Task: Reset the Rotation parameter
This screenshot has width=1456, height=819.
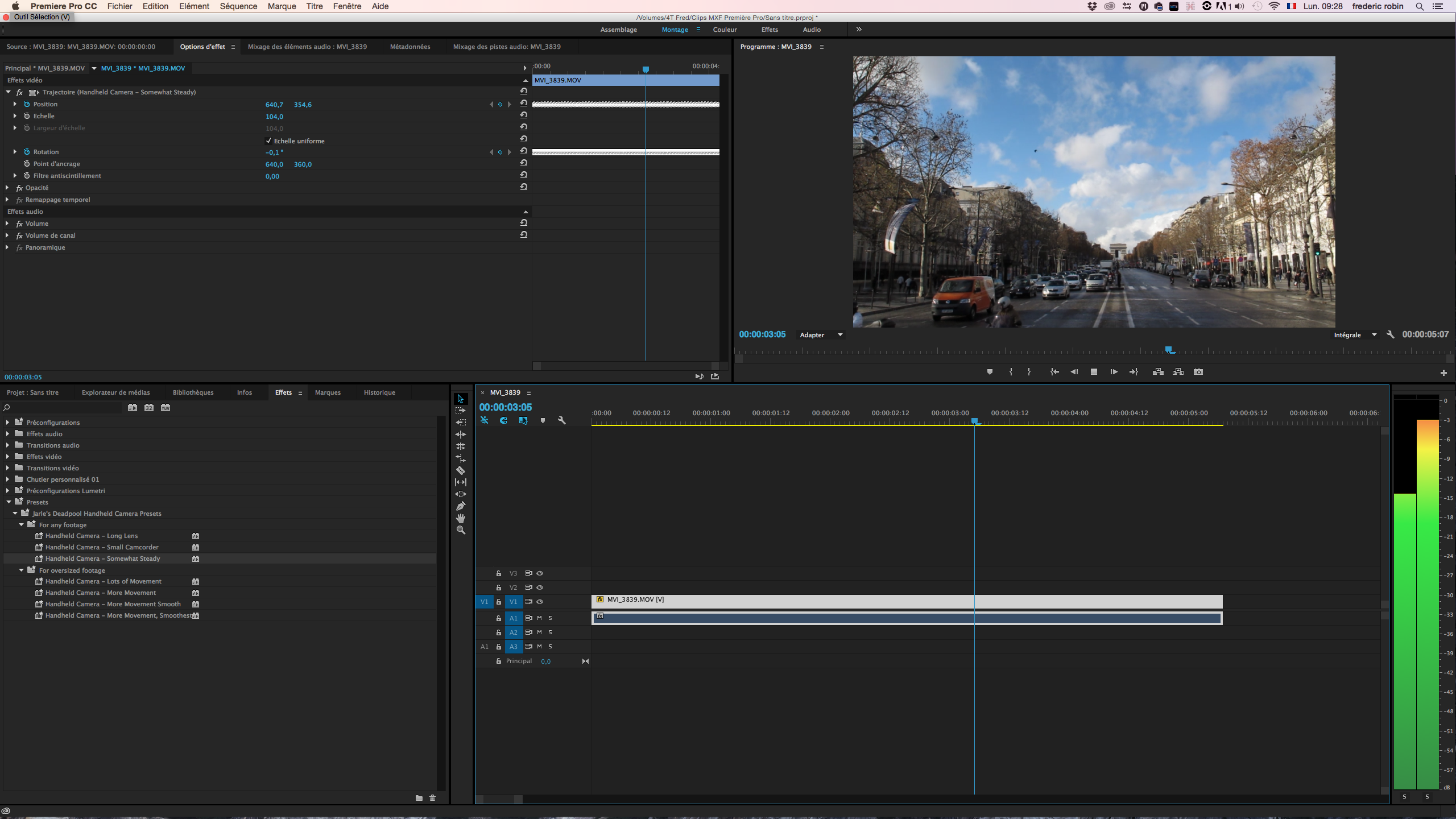Action: click(x=524, y=152)
